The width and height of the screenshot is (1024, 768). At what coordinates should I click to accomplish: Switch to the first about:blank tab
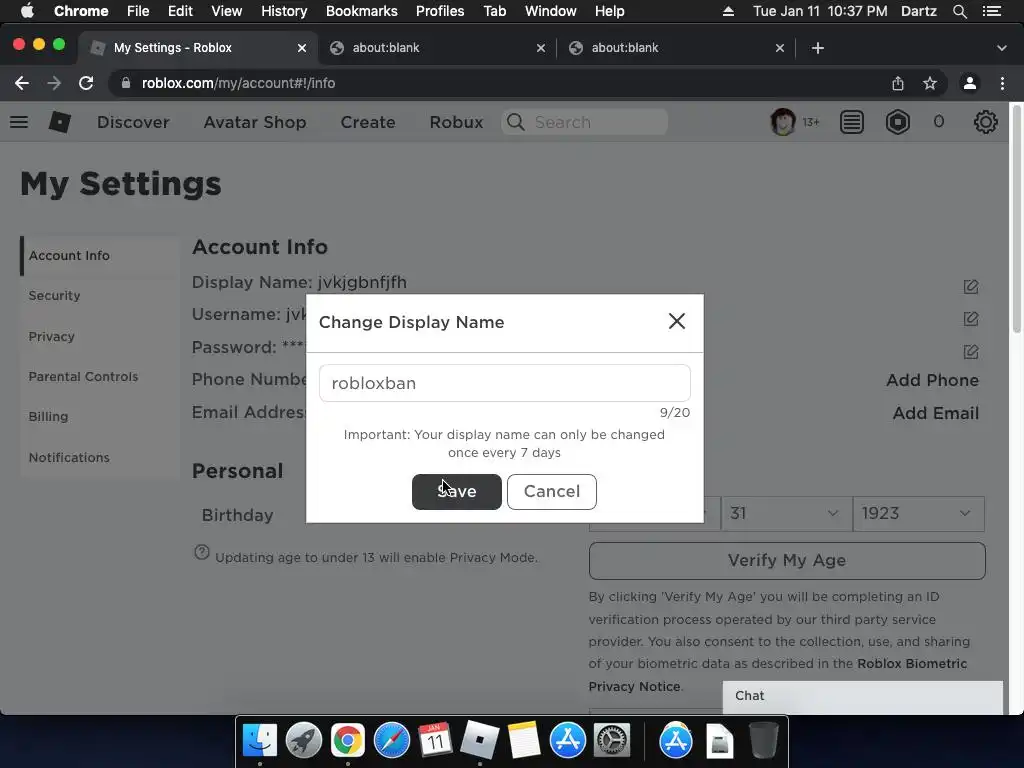click(438, 48)
